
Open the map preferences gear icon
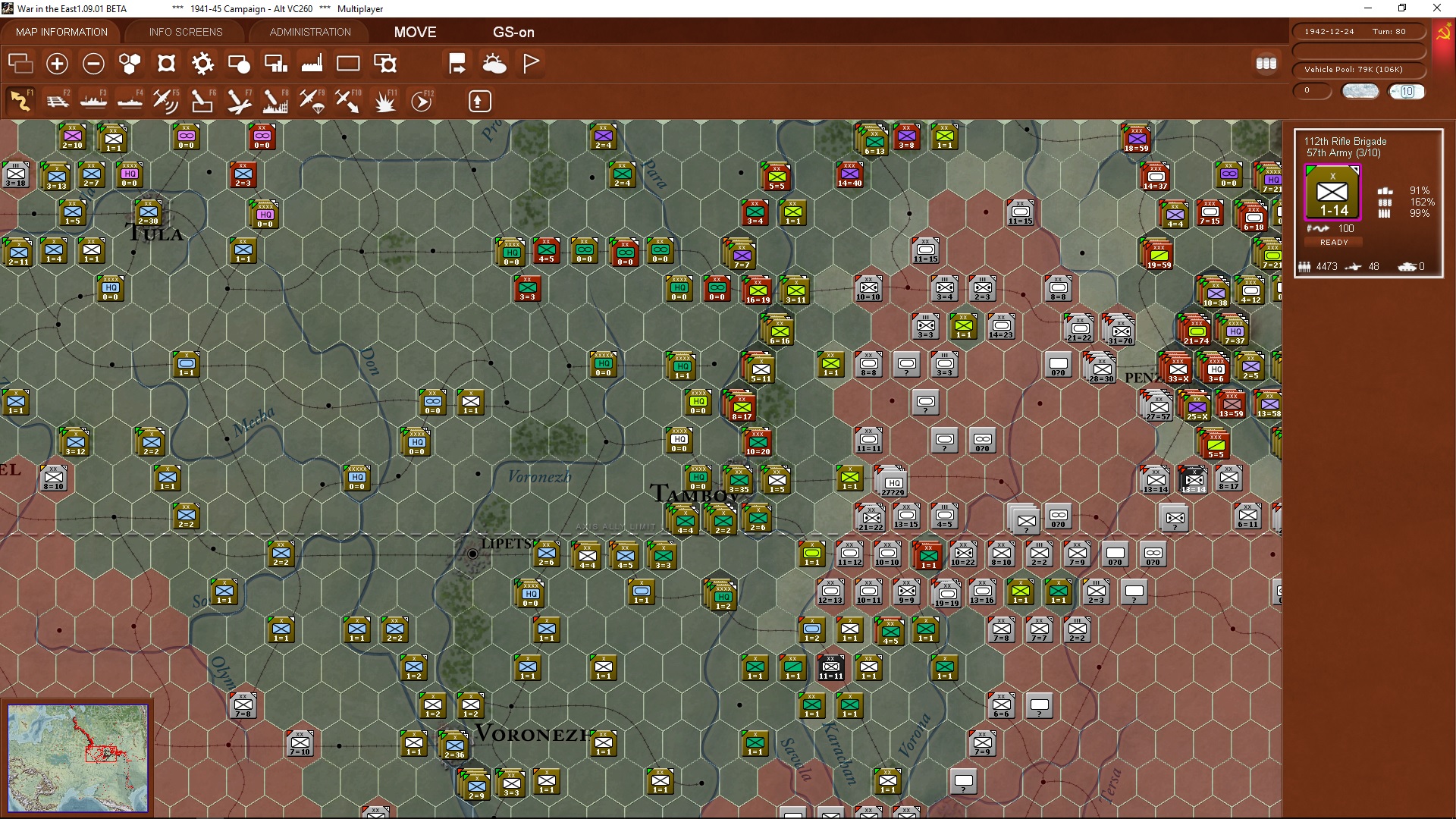pos(202,64)
